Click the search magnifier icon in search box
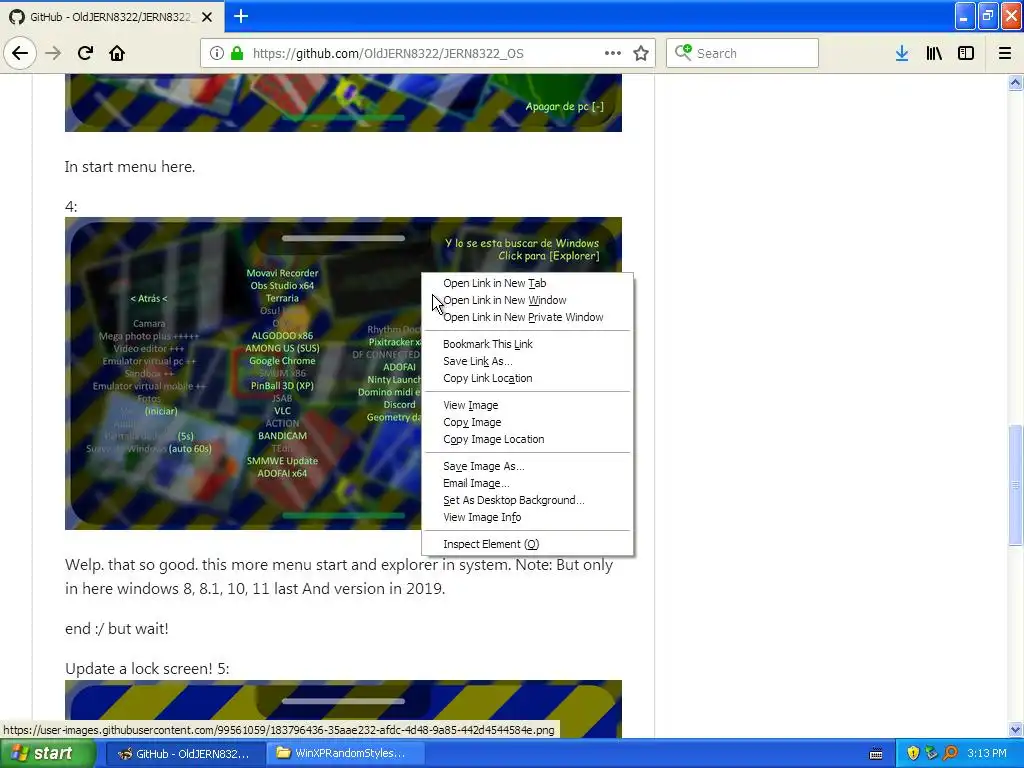This screenshot has height=768, width=1024. pos(683,52)
